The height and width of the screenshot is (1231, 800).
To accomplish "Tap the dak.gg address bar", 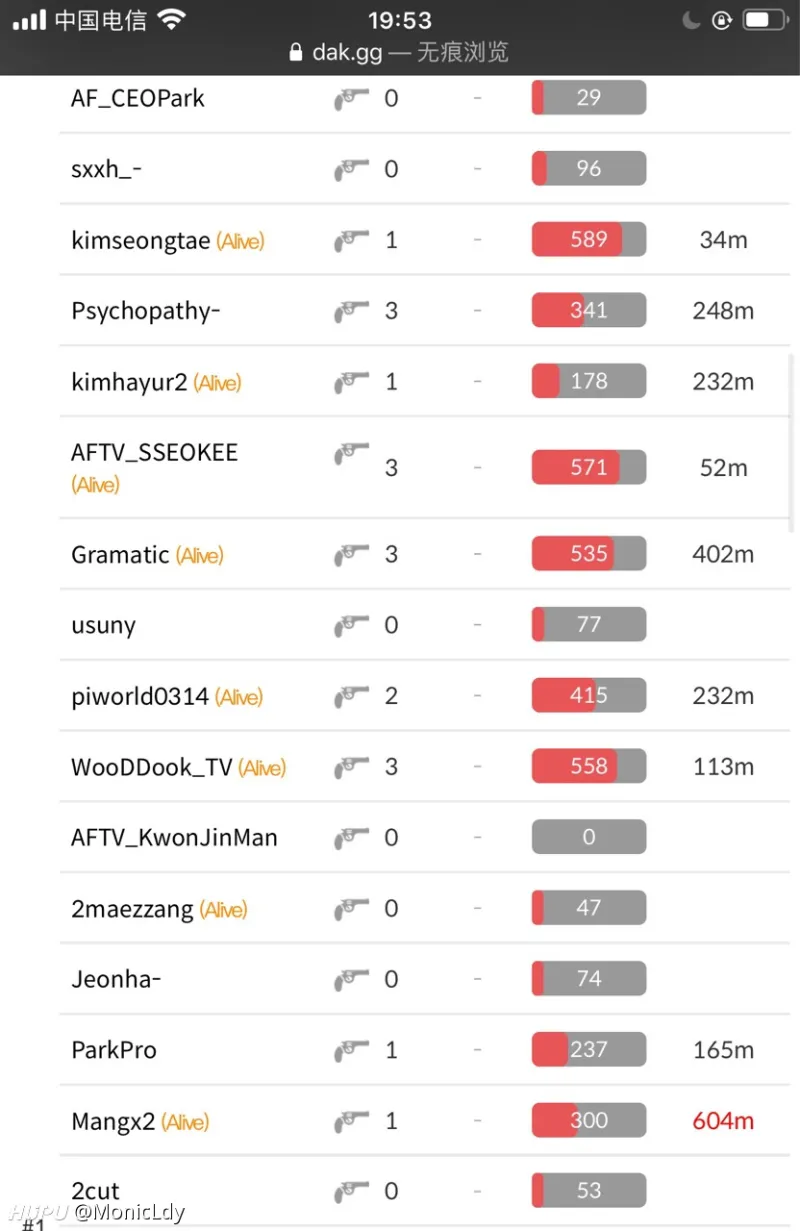I will pos(399,52).
